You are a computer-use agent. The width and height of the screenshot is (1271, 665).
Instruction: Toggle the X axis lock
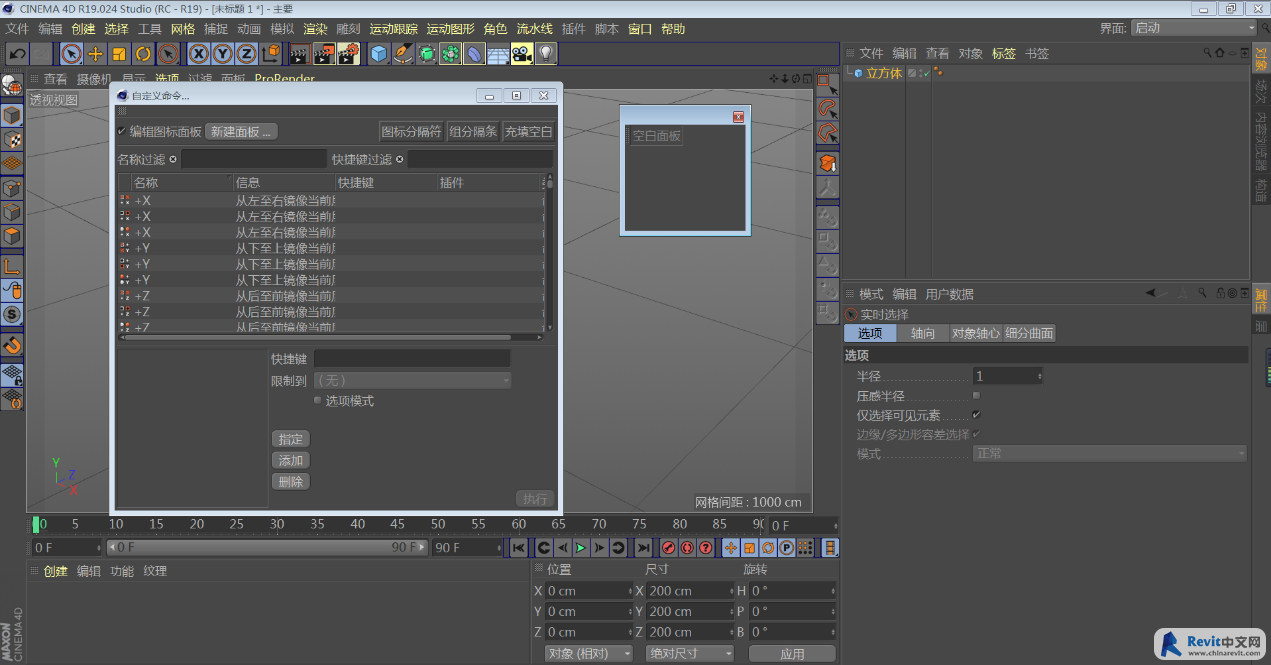(200, 53)
